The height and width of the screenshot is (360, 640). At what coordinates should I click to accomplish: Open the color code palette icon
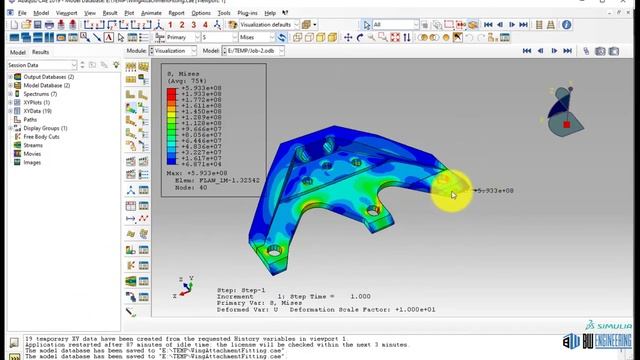pos(233,25)
